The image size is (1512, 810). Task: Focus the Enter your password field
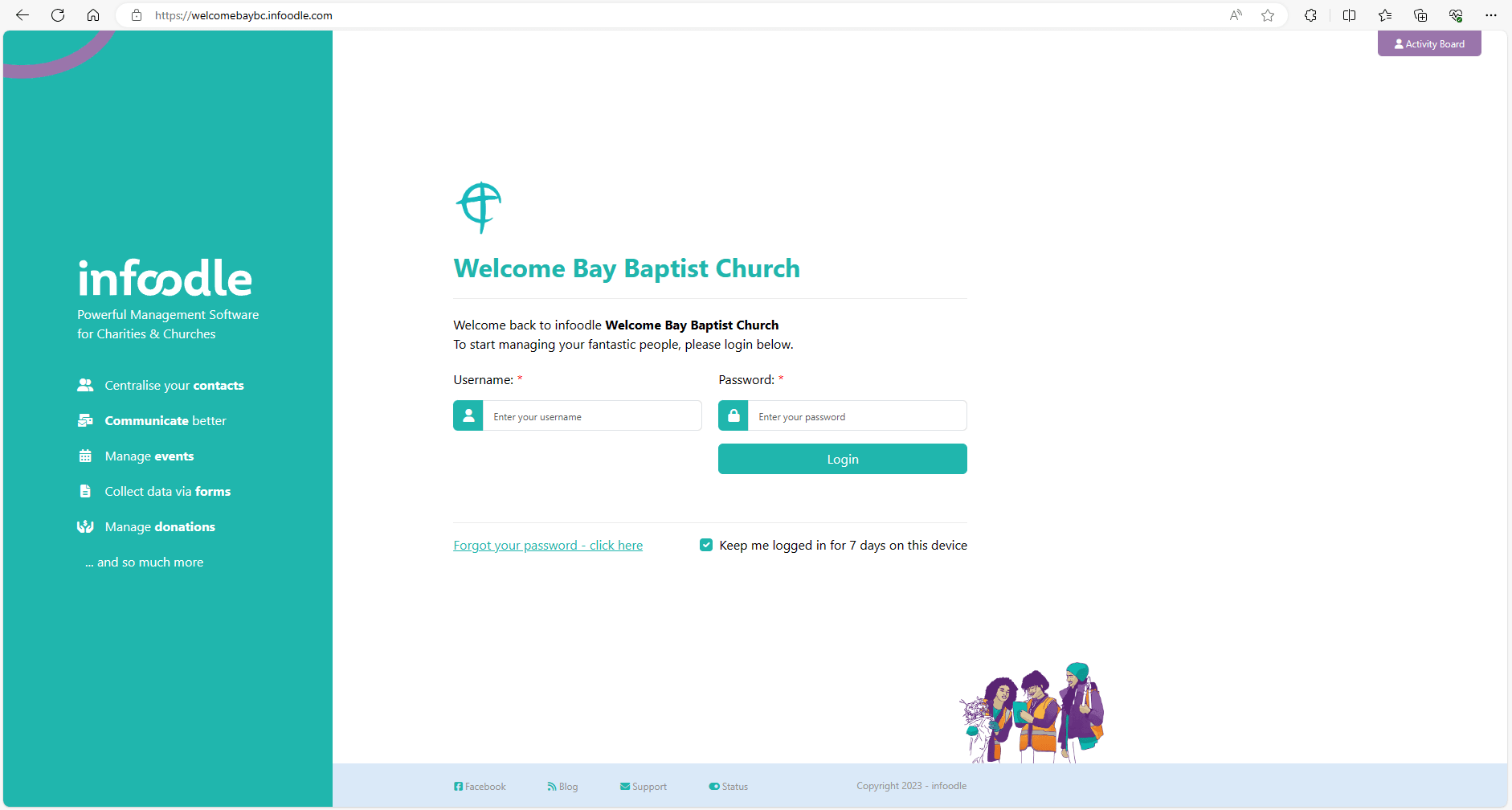[x=857, y=416]
